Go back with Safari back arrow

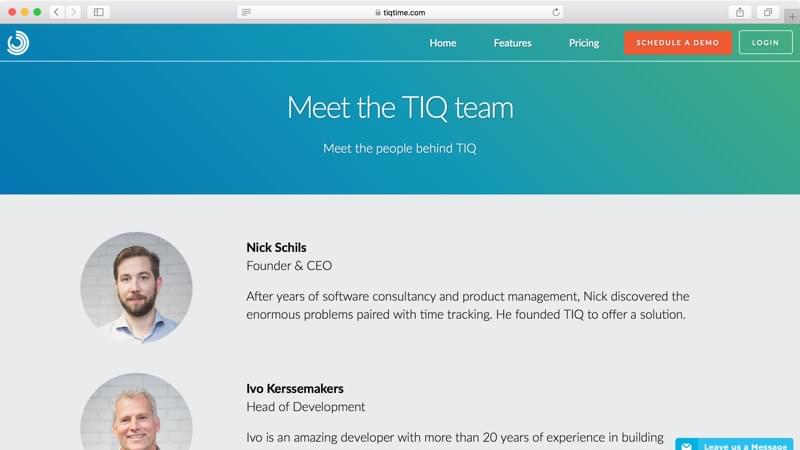(x=57, y=12)
